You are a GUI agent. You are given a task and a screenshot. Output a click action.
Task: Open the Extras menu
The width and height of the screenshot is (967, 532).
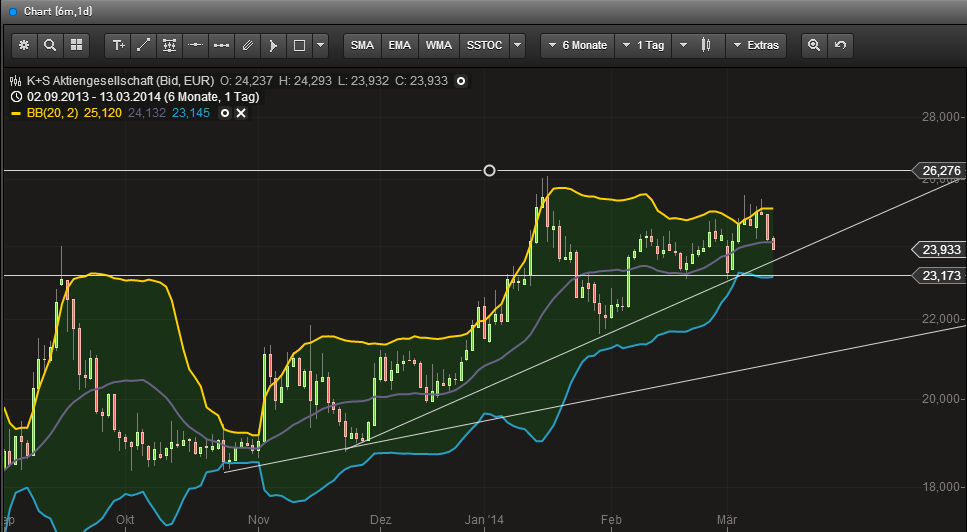[x=755, y=45]
